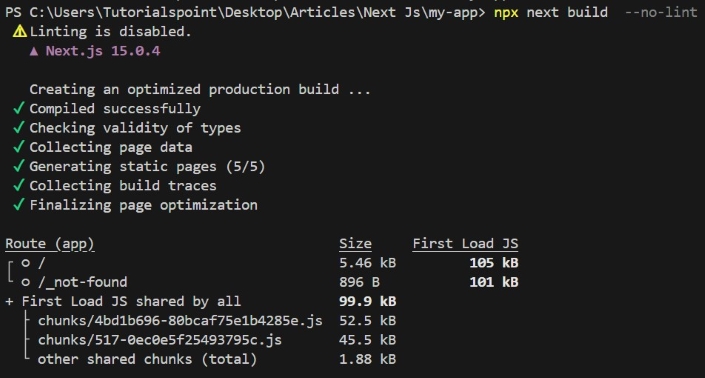Click the checkmark beside Generating static pages
This screenshot has width=705, height=378.
(18, 166)
